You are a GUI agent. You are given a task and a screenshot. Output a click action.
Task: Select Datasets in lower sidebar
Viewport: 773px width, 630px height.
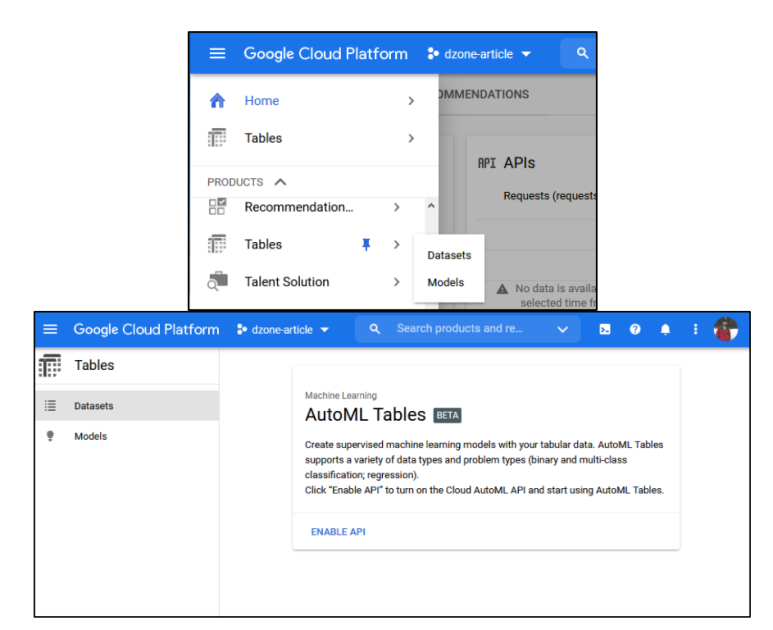point(127,406)
